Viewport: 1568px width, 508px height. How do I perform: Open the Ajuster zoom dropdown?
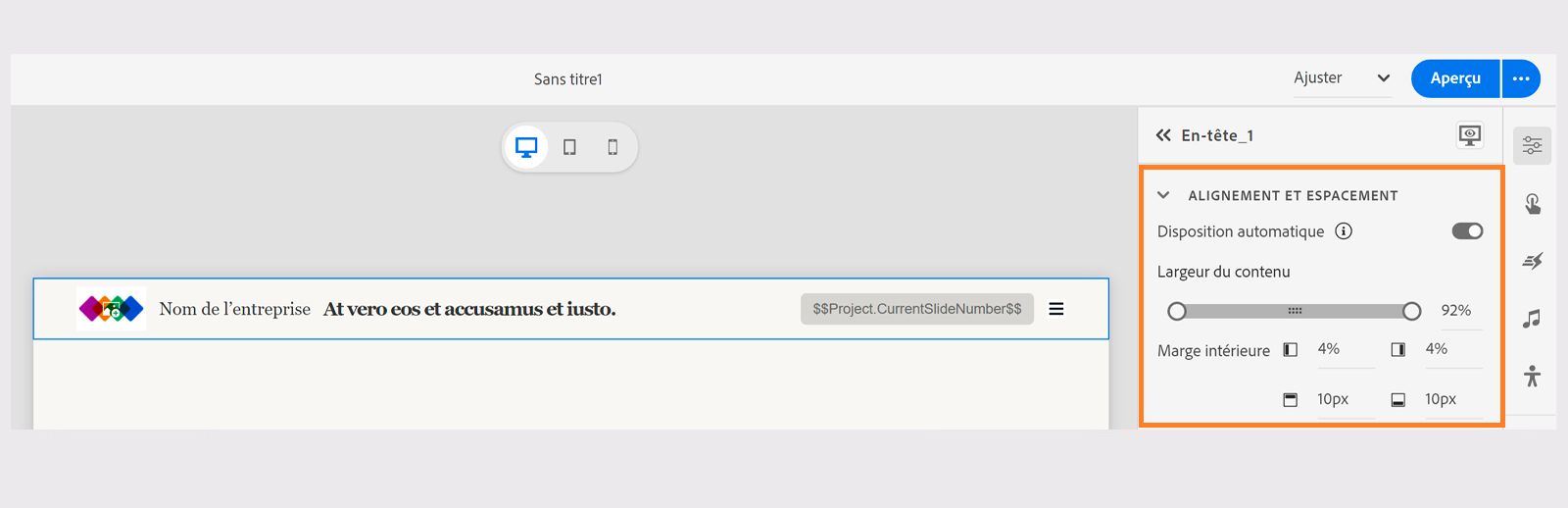[1342, 78]
